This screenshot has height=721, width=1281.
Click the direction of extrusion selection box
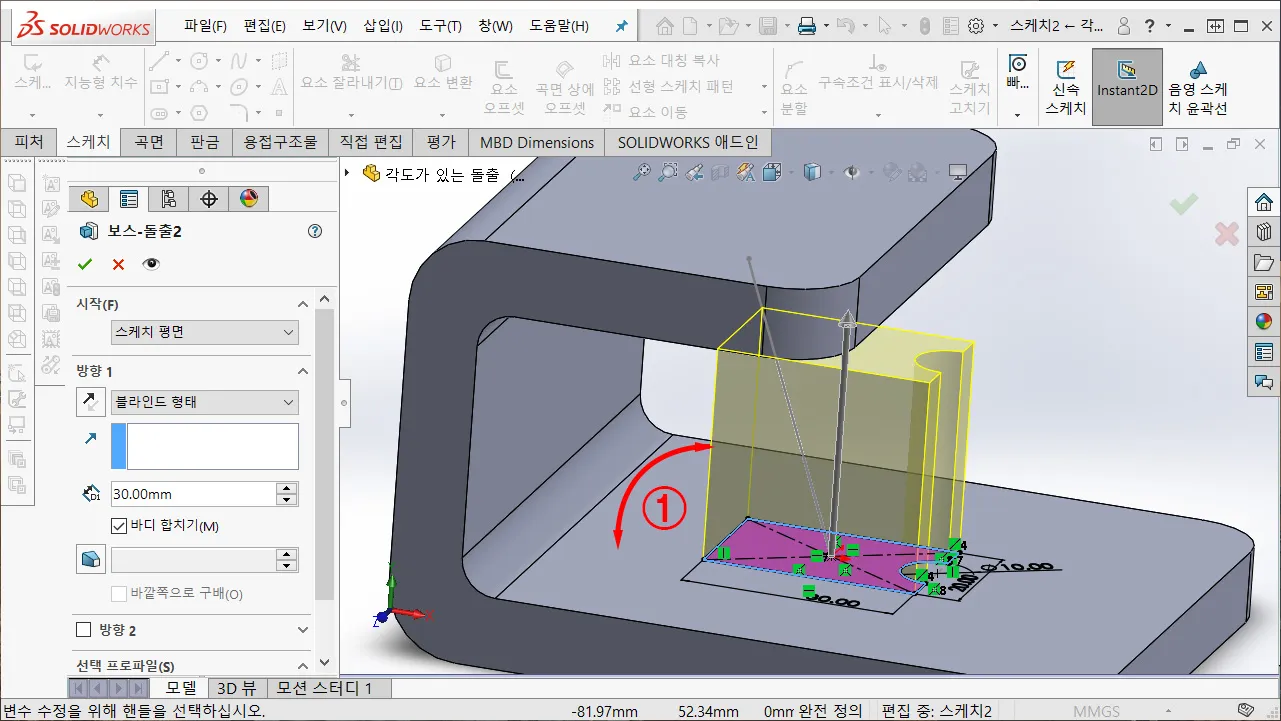(205, 446)
